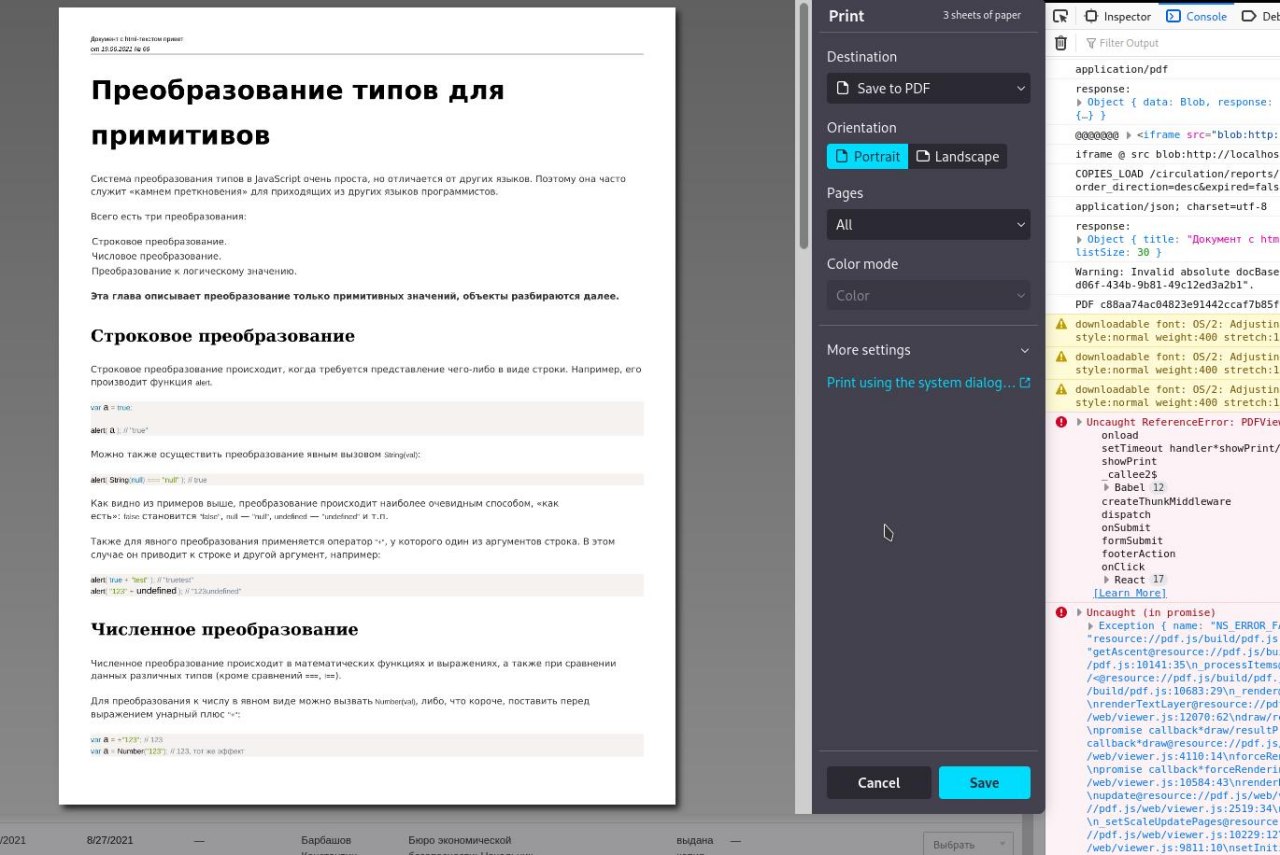
Task: Click the 'application/pdf' console line
Action: (x=1121, y=69)
